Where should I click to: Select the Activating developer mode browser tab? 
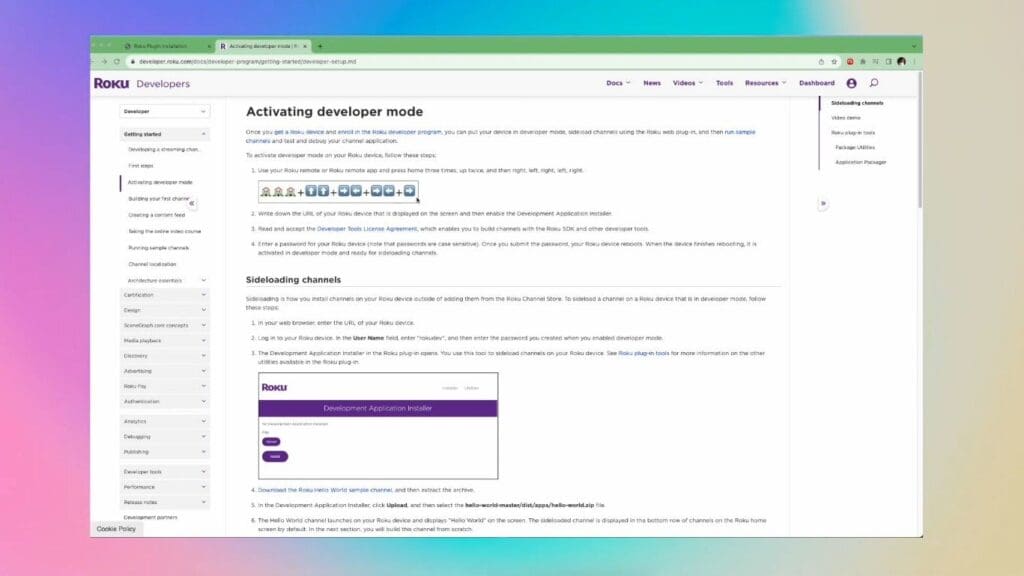coord(263,46)
